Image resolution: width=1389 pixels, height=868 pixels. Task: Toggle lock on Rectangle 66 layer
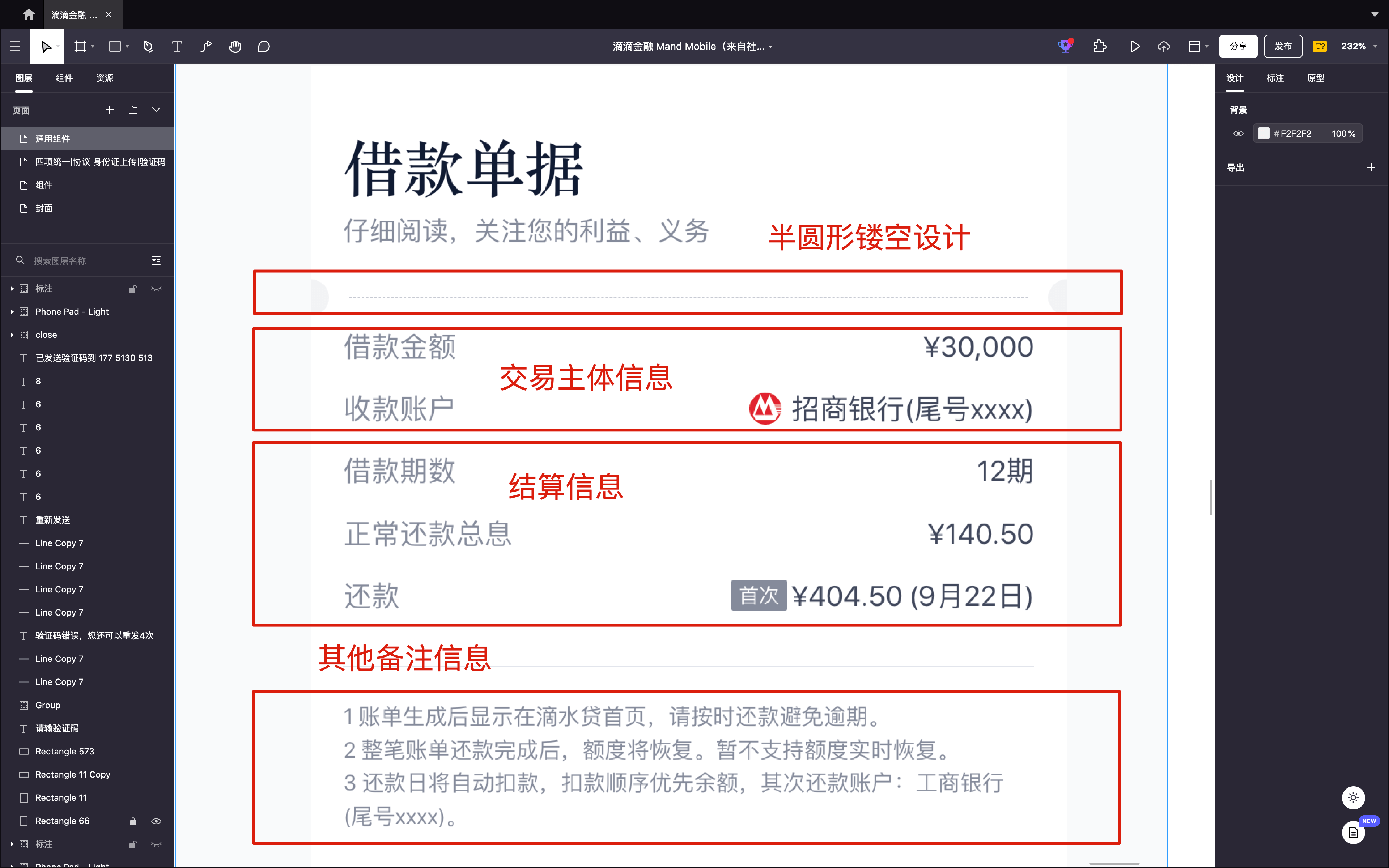(x=133, y=821)
